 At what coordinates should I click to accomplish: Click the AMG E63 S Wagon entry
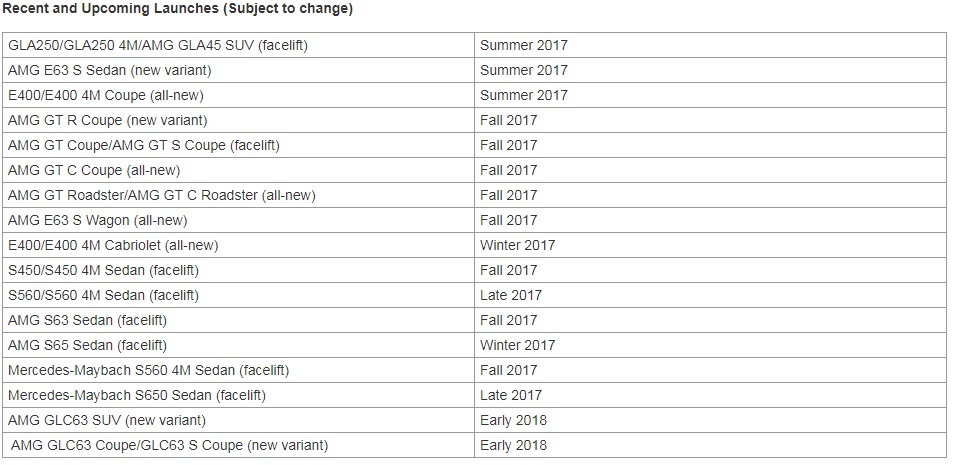97,220
